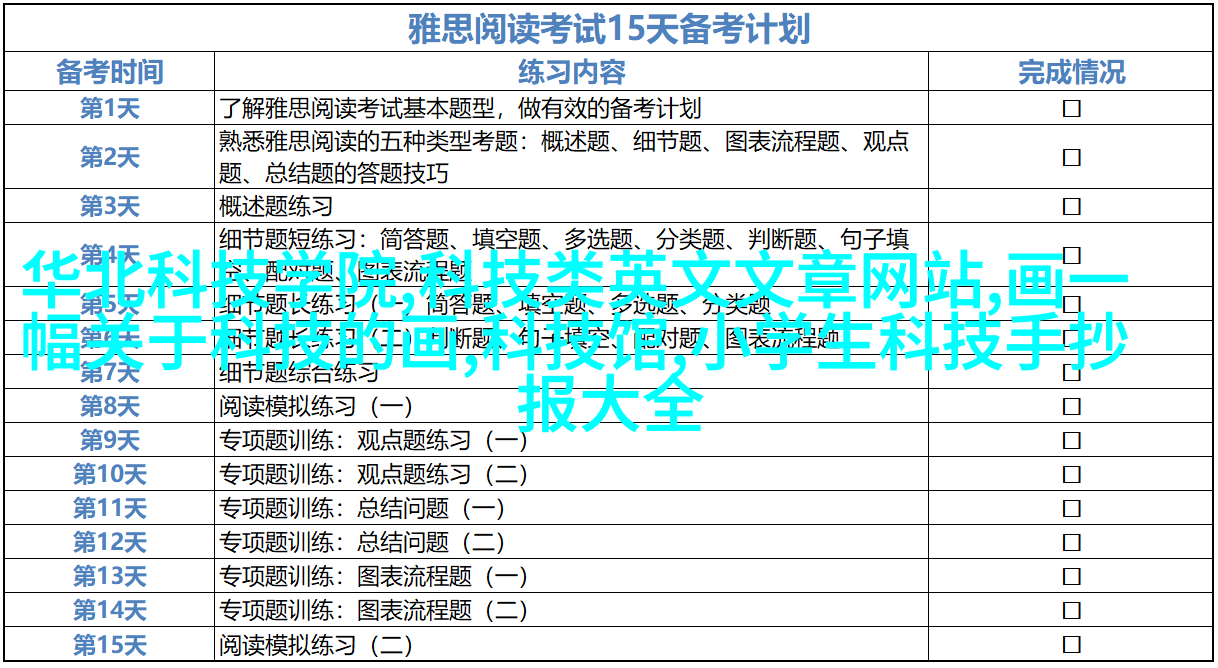Click the 专项题训练：观点题练习（二） cell
The image size is (1218, 668).
pos(571,474)
